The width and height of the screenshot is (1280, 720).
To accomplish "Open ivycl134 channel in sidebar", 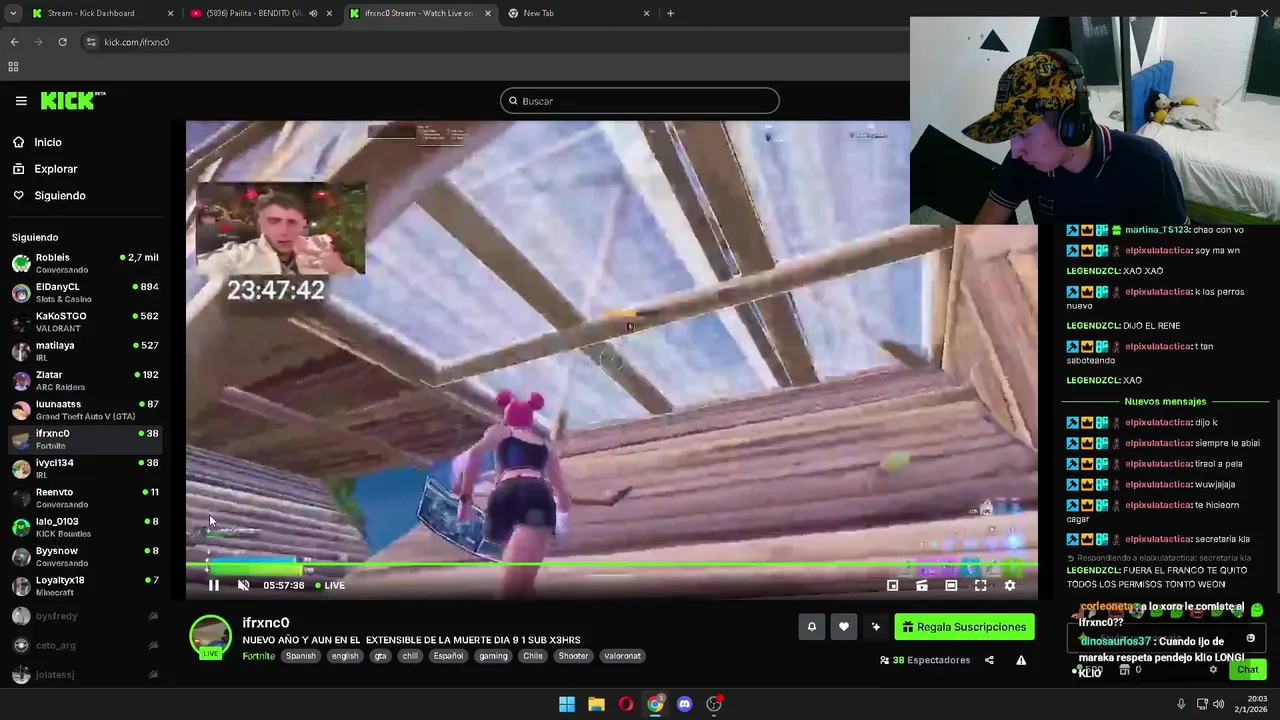I will tap(85, 468).
